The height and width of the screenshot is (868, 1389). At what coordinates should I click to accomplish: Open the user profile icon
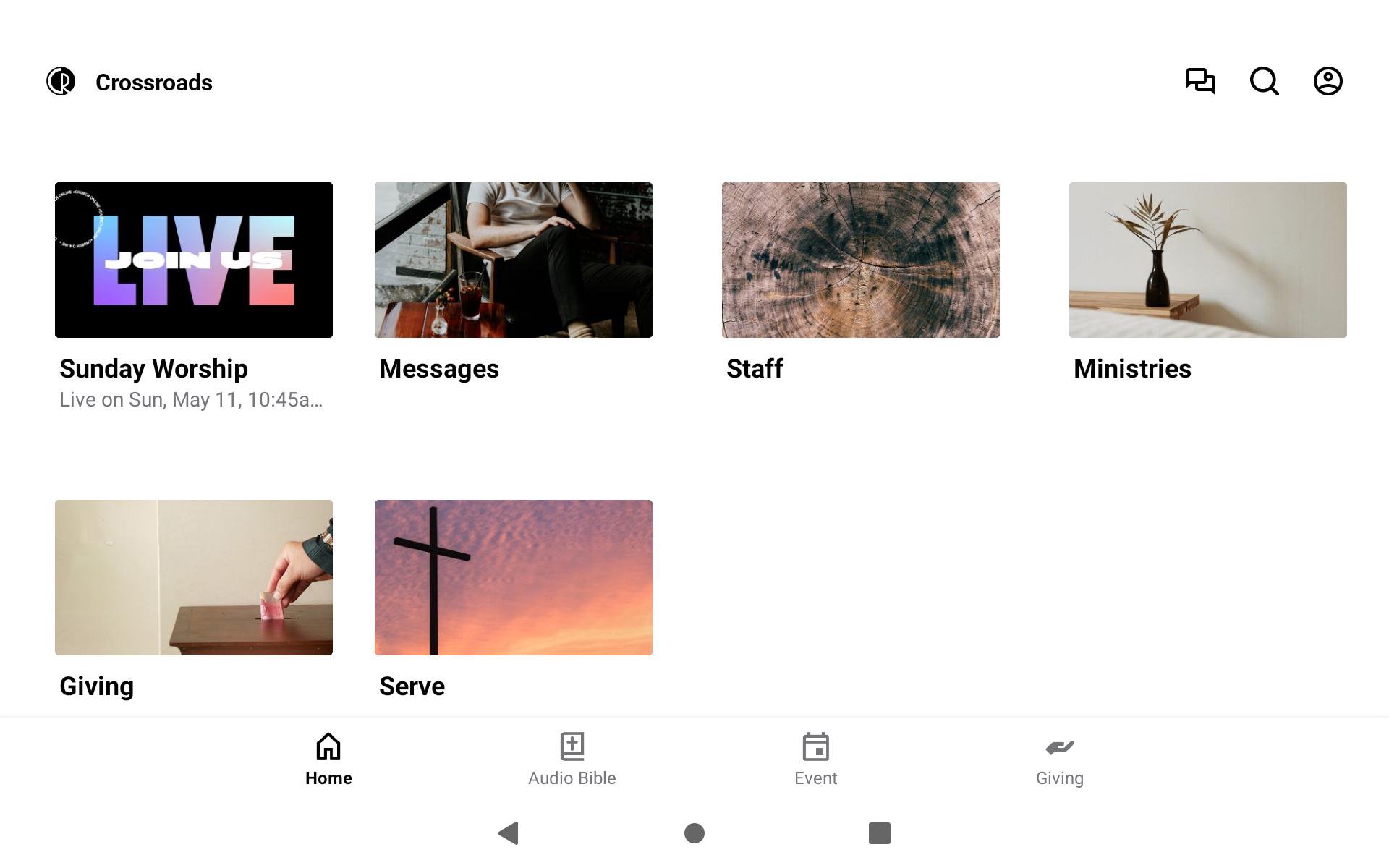1328,81
